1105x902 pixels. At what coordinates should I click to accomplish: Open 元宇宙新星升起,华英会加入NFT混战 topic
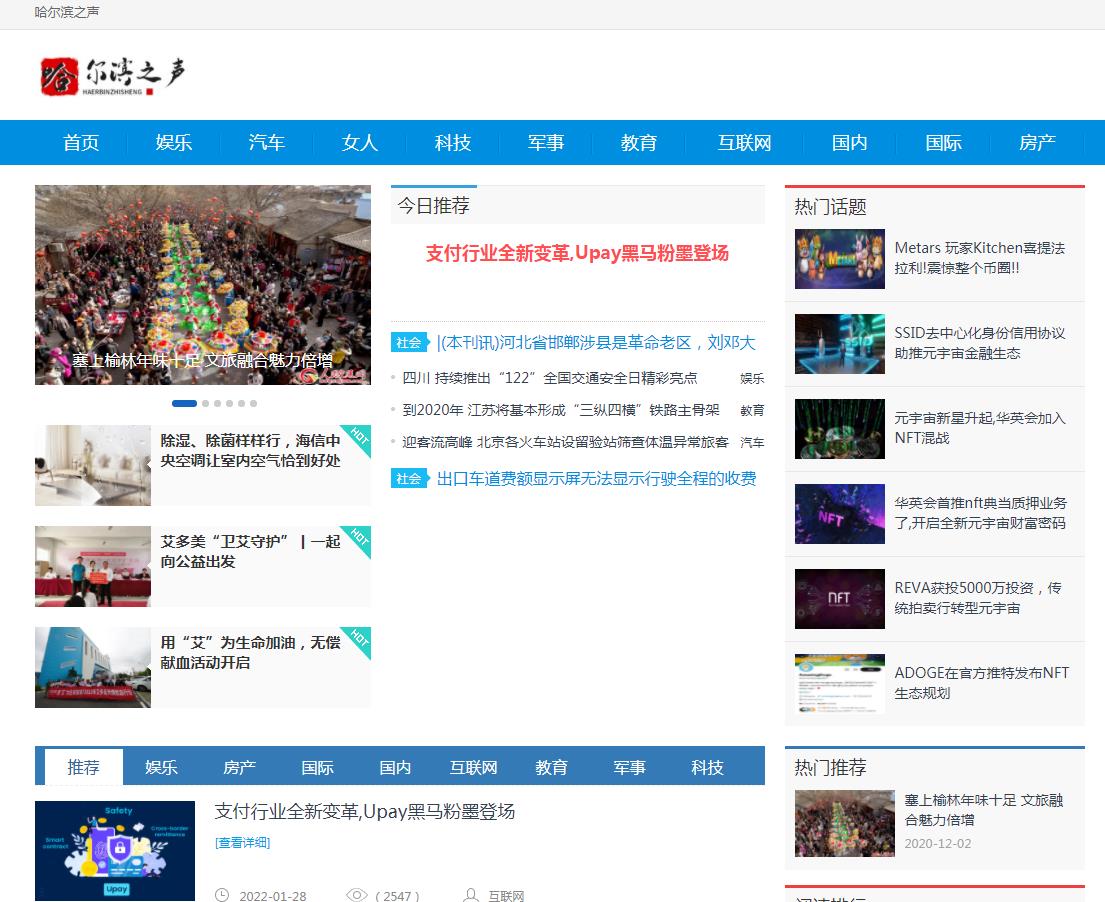(980, 428)
